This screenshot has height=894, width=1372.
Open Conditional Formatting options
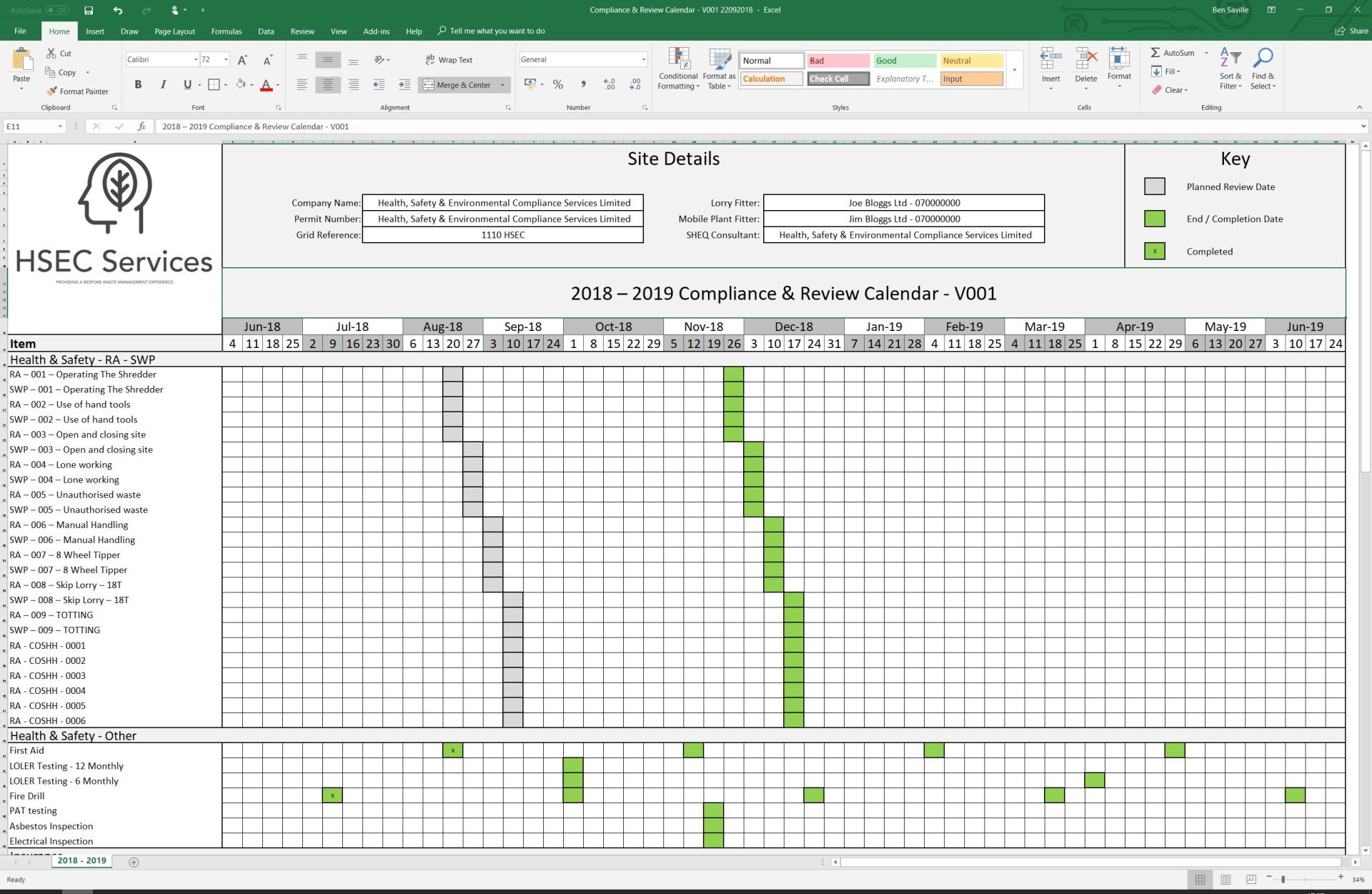(677, 68)
